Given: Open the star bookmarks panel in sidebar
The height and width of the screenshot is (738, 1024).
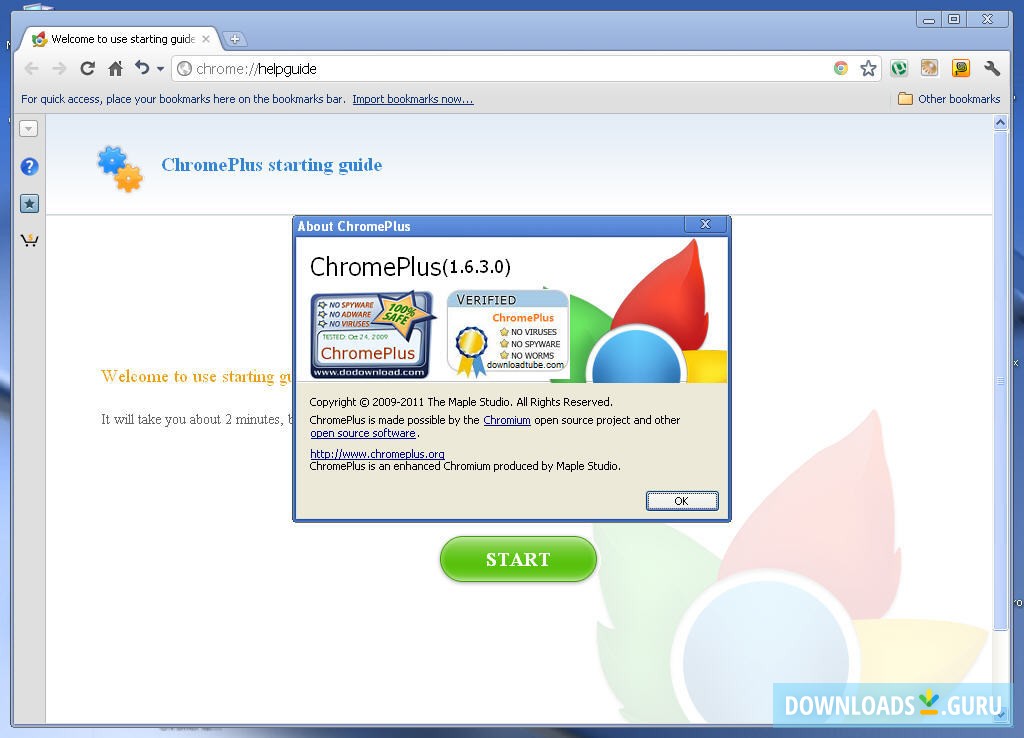Looking at the screenshot, I should point(29,203).
